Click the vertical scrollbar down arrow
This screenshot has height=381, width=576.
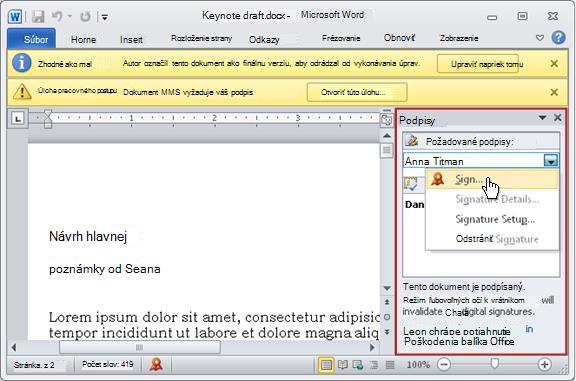[x=387, y=288]
